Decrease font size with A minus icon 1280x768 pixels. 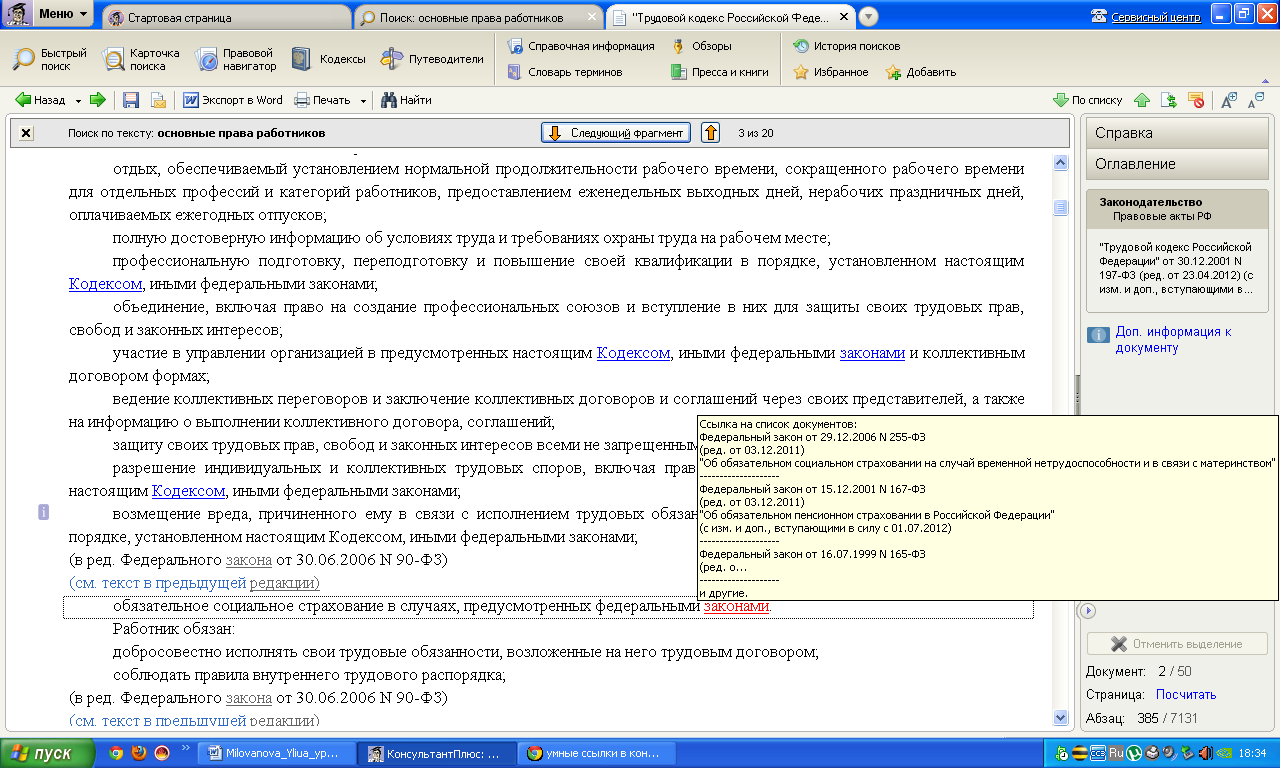point(1256,100)
